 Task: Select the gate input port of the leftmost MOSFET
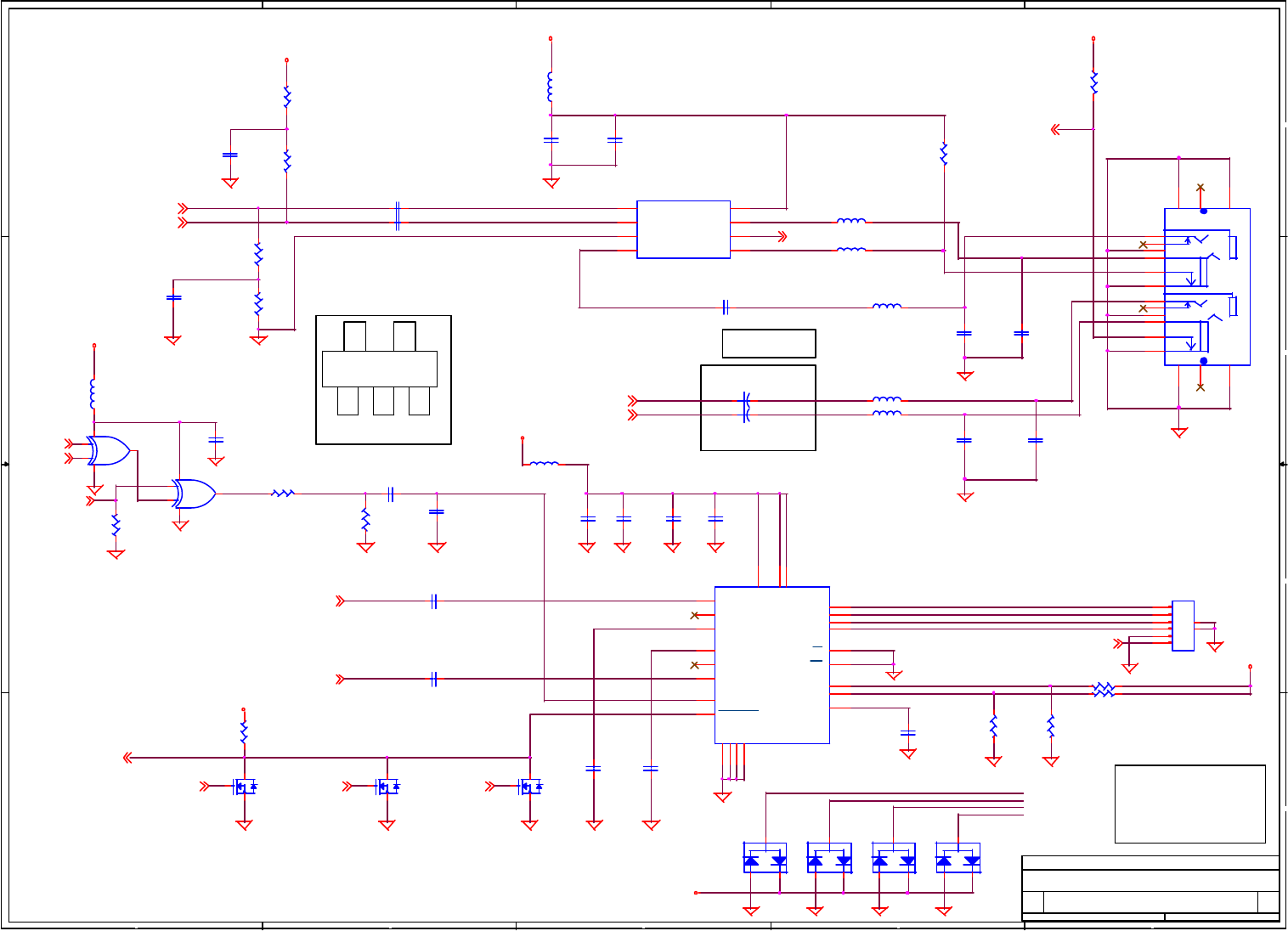204,787
